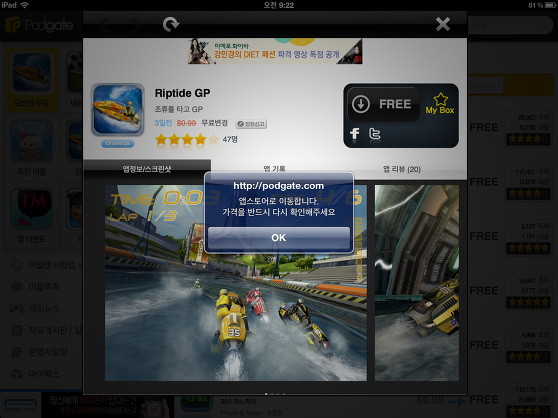Go forward with the right arrow
Screen dimensions: 558x418
[x=136, y=25]
